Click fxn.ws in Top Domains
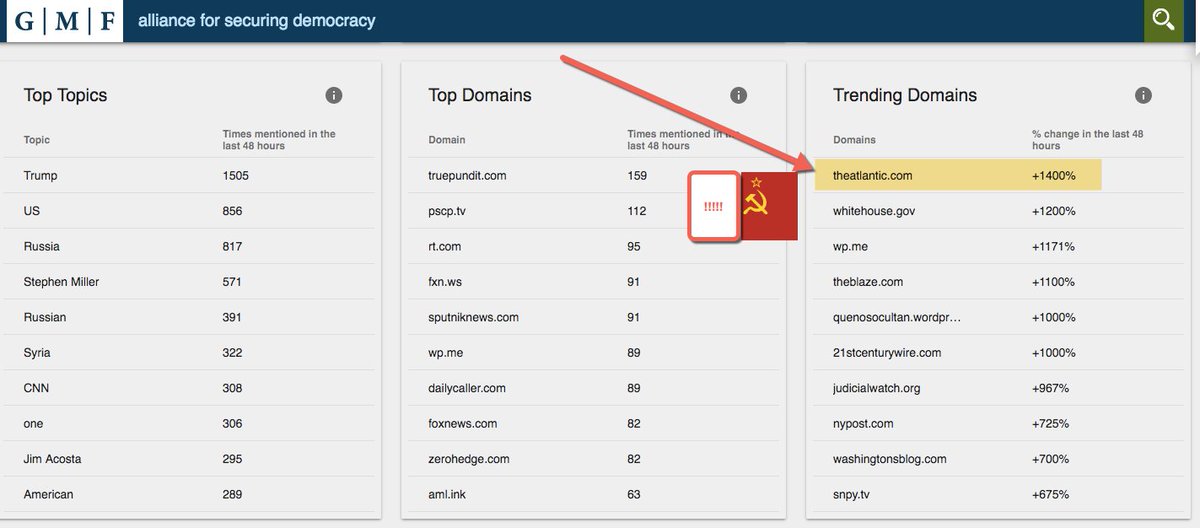 click(x=444, y=282)
